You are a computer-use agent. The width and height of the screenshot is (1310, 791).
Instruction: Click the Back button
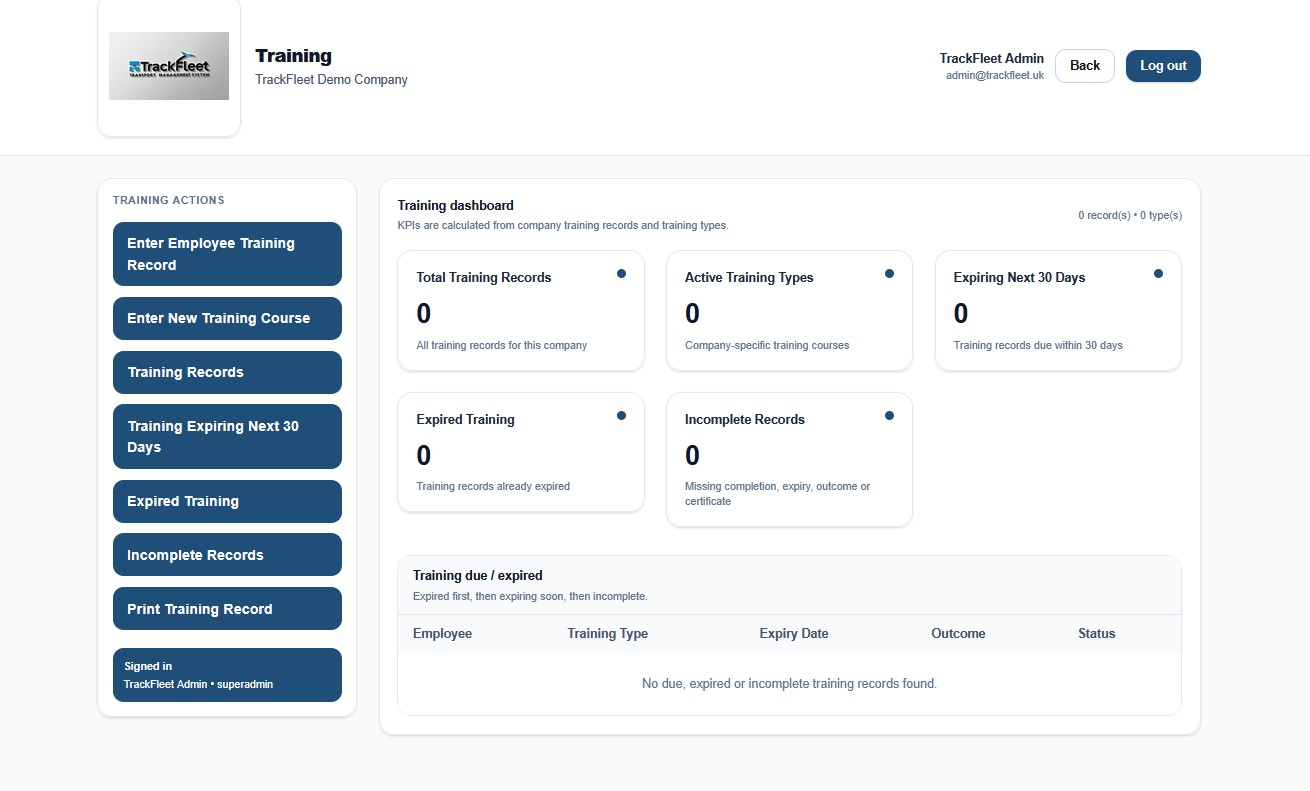coord(1084,65)
